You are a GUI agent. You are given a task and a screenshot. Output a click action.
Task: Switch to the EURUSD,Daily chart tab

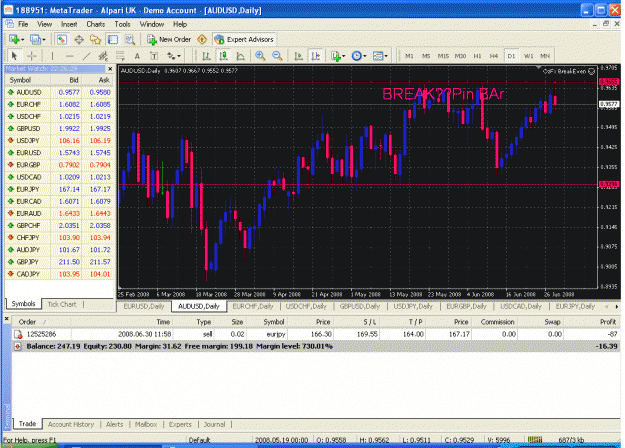pyautogui.click(x=143, y=306)
